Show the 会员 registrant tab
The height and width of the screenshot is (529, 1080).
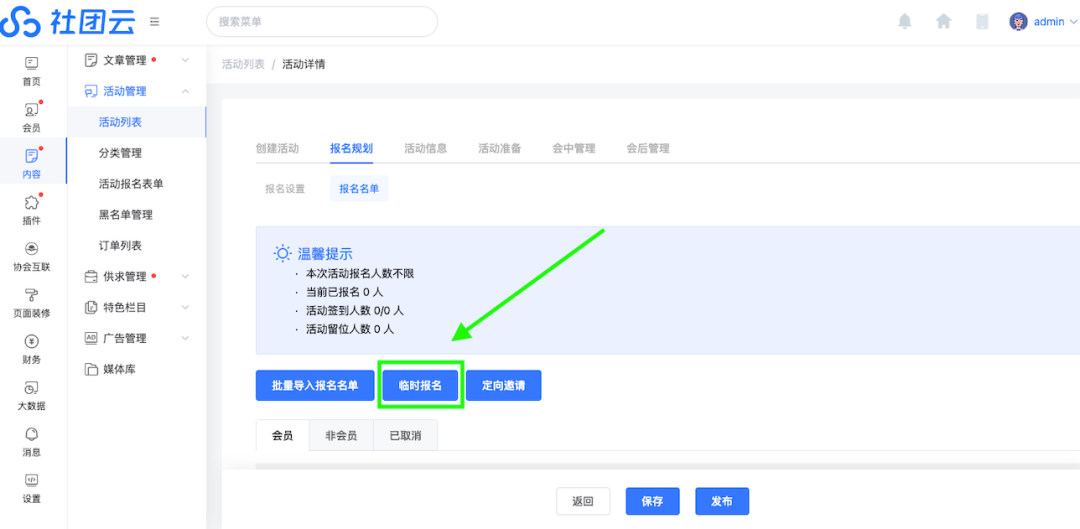(x=282, y=435)
